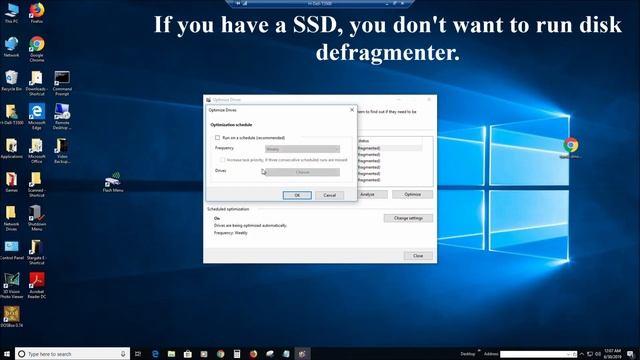Open the Command Prompt desktop shortcut
The height and width of the screenshot is (360, 640).
point(62,83)
